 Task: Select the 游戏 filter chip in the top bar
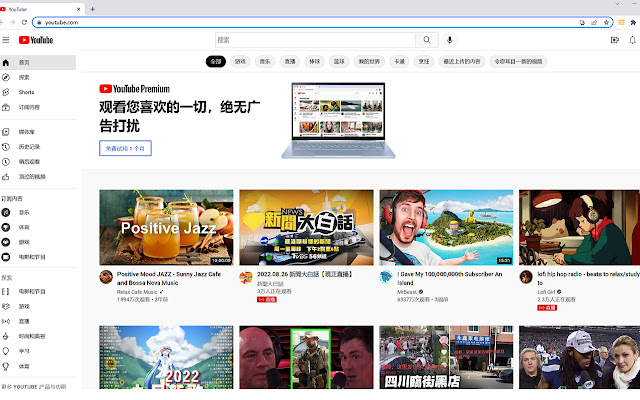(240, 62)
